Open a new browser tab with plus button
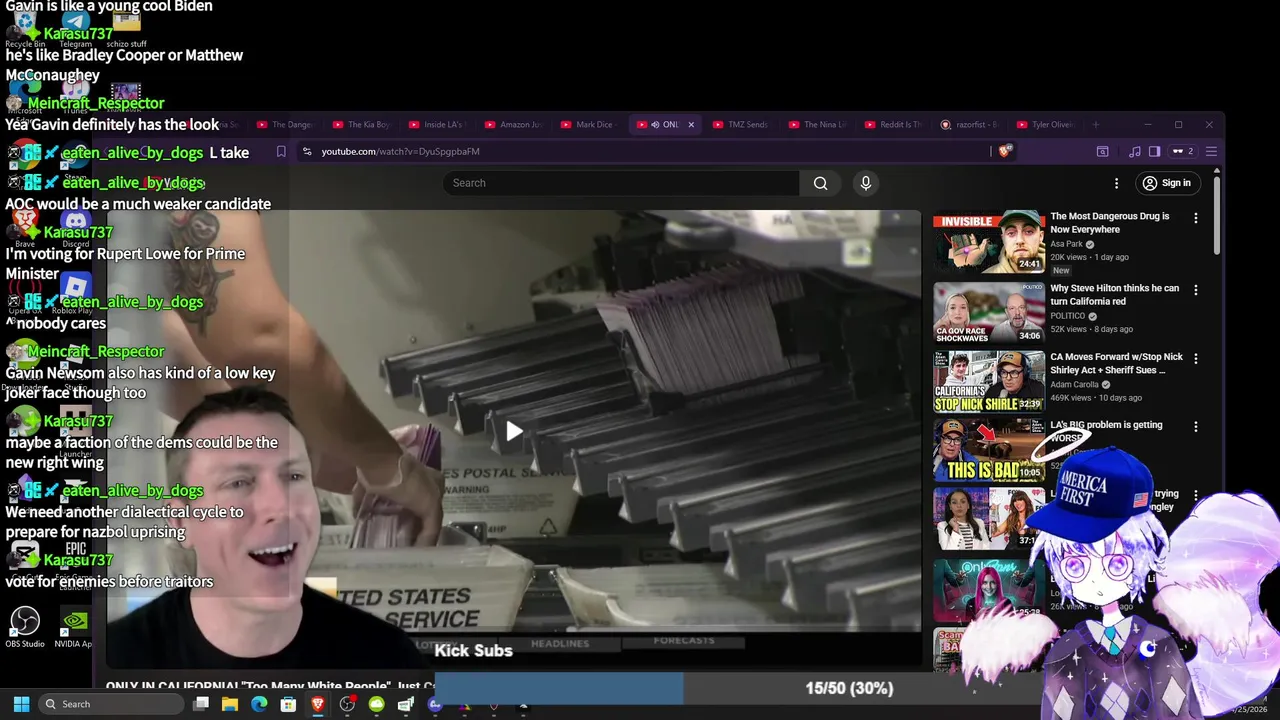Screen dimensions: 1280x720 point(1096,125)
